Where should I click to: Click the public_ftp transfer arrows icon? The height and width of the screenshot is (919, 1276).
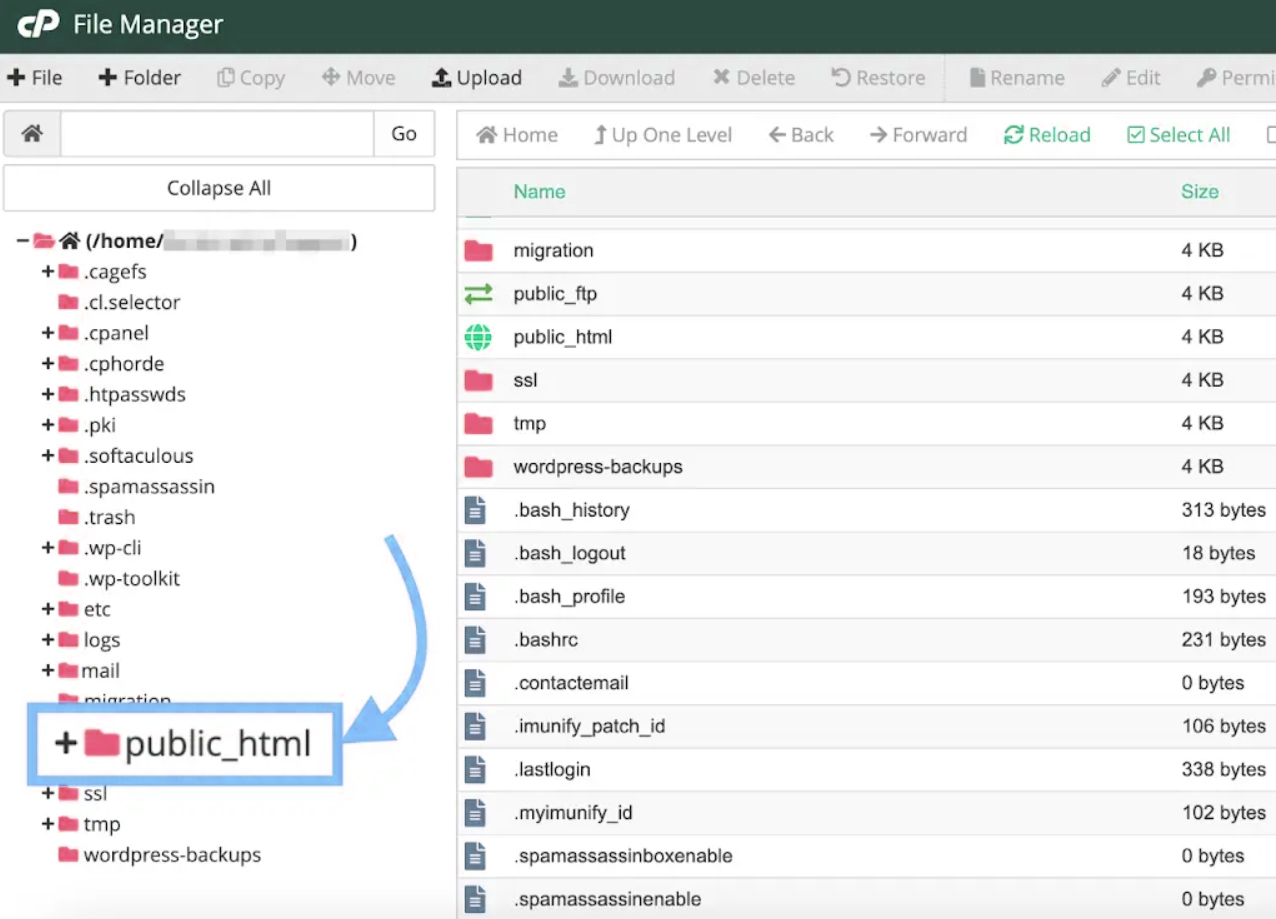point(478,294)
